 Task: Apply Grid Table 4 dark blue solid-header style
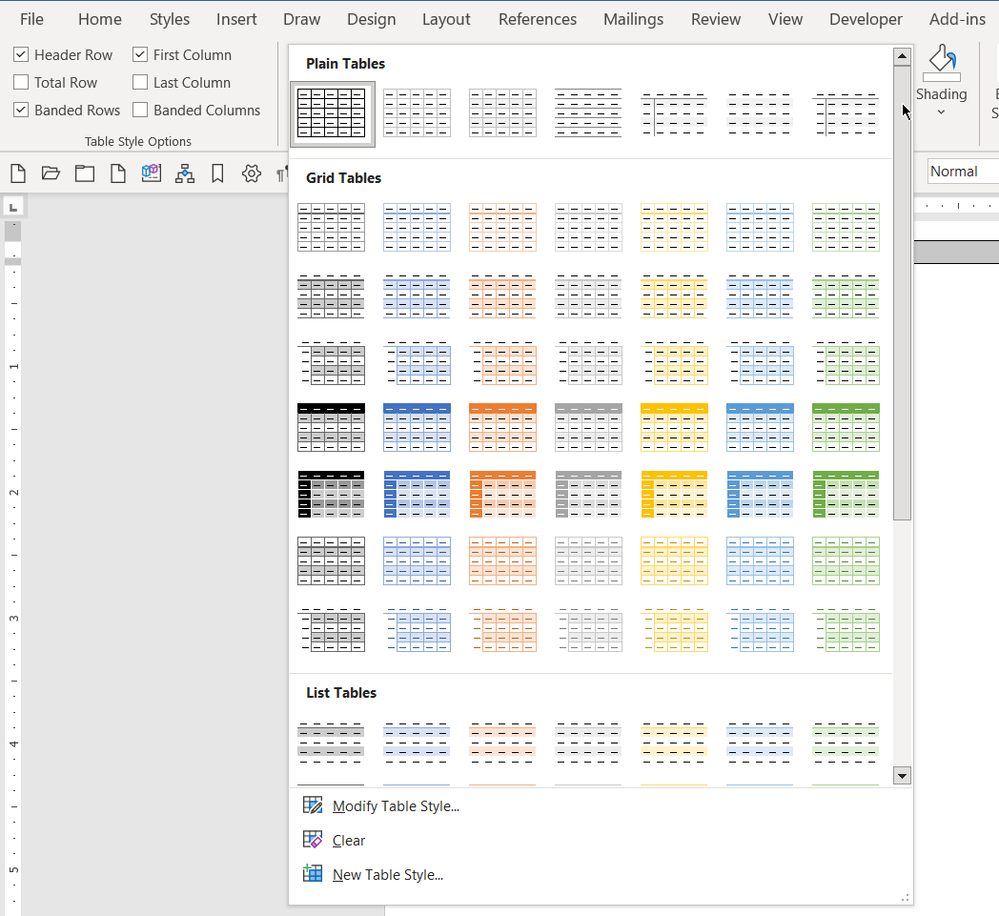[417, 427]
